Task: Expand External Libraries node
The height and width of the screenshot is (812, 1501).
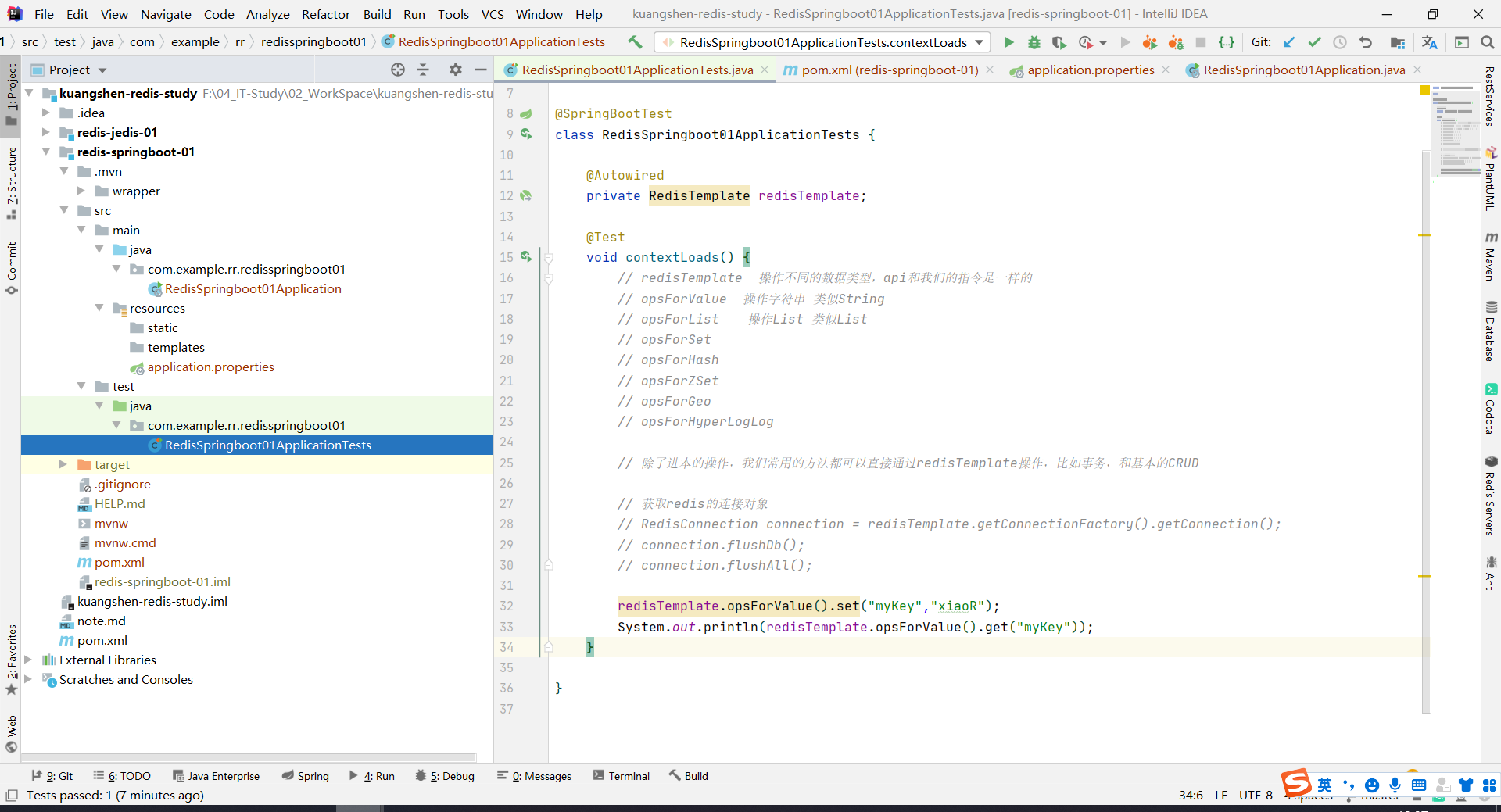Action: [28, 660]
